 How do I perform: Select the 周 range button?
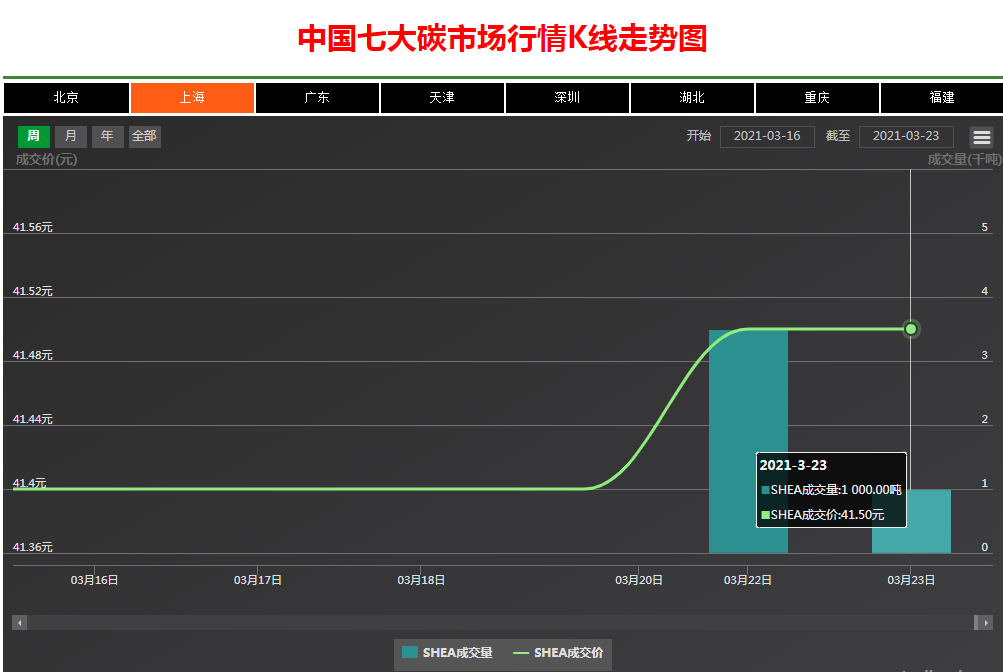(33, 136)
